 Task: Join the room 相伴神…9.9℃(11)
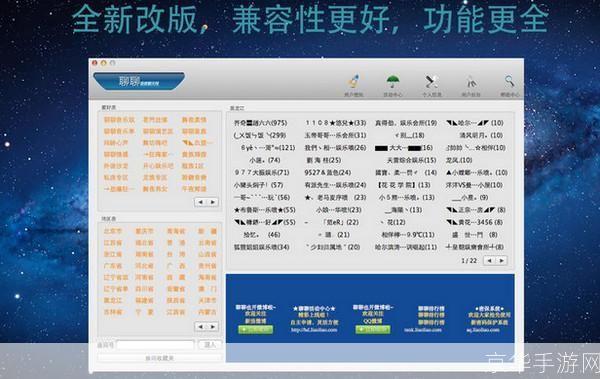click(x=408, y=235)
